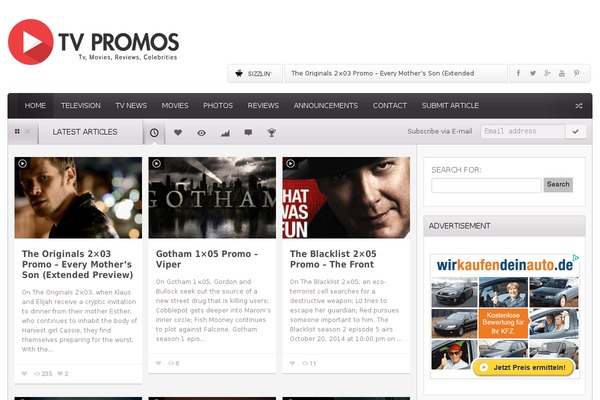Select the recent clock sort tab
The image size is (600, 400).
(154, 132)
